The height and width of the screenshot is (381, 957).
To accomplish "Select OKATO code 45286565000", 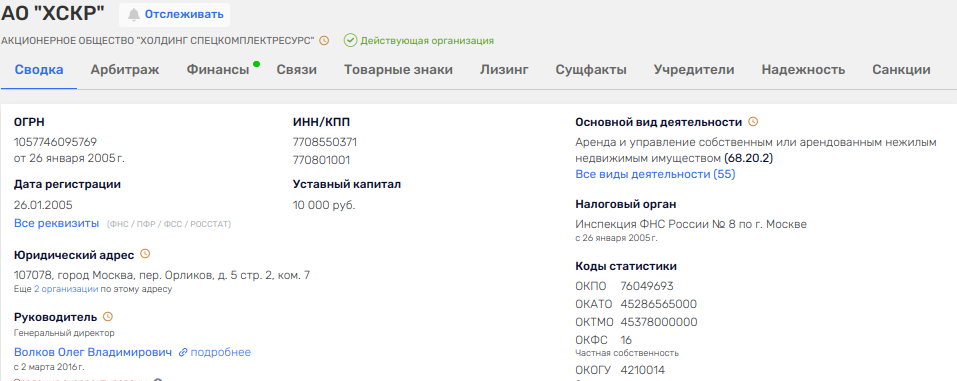I will (659, 304).
